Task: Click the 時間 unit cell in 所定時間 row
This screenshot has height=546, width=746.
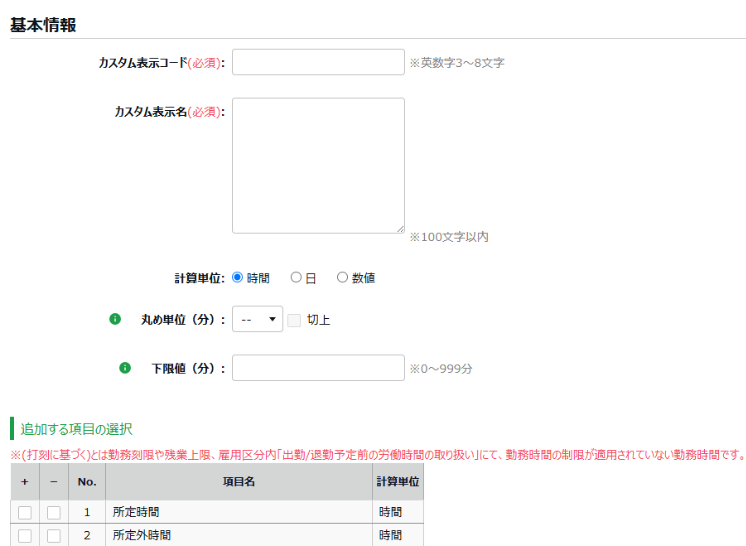Action: click(398, 512)
